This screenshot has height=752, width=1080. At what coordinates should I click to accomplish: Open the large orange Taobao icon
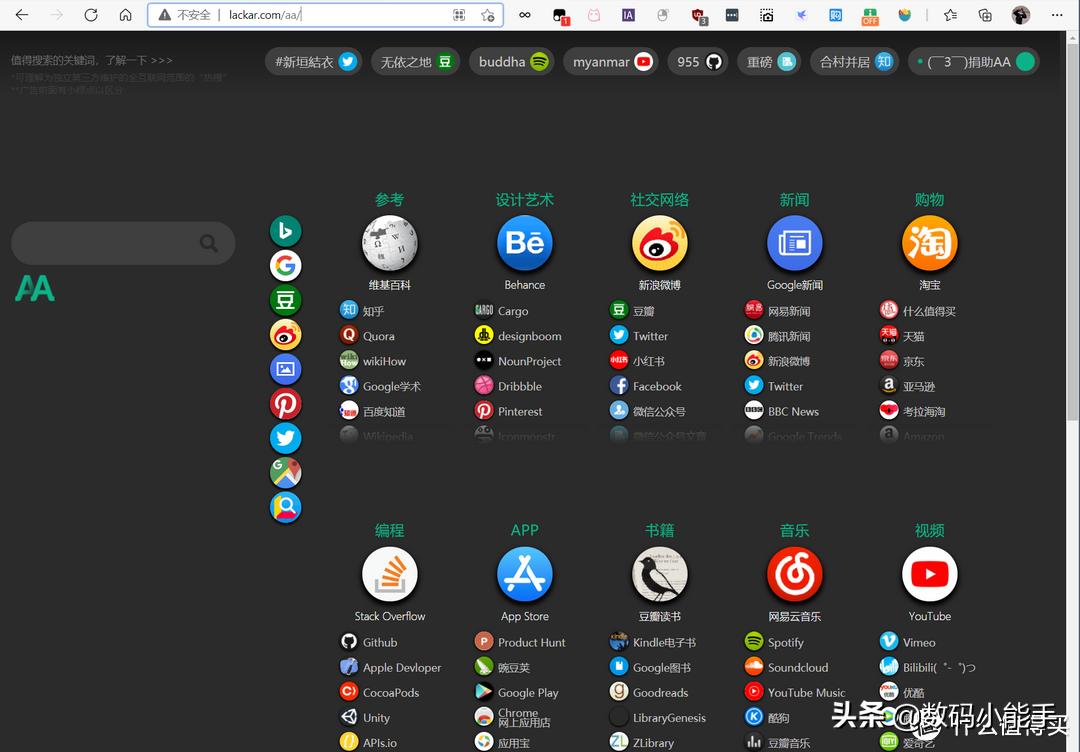click(x=930, y=242)
